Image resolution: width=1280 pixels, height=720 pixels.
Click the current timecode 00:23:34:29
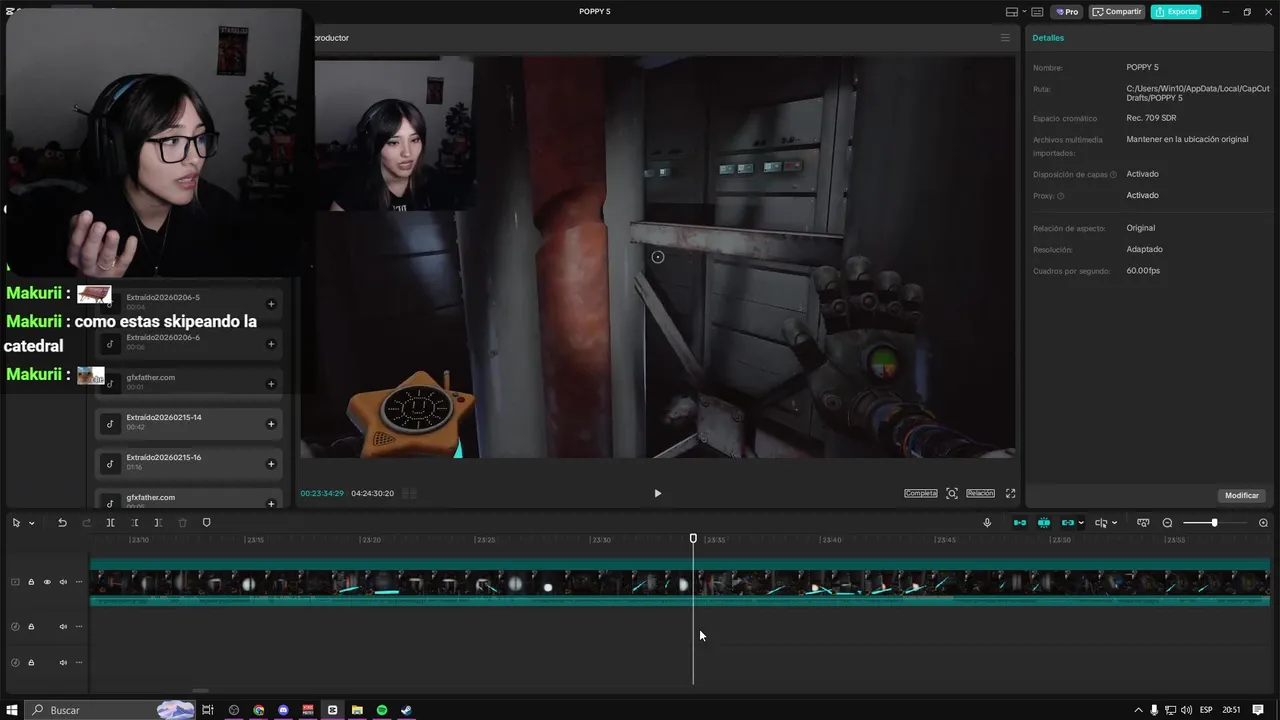(x=322, y=493)
